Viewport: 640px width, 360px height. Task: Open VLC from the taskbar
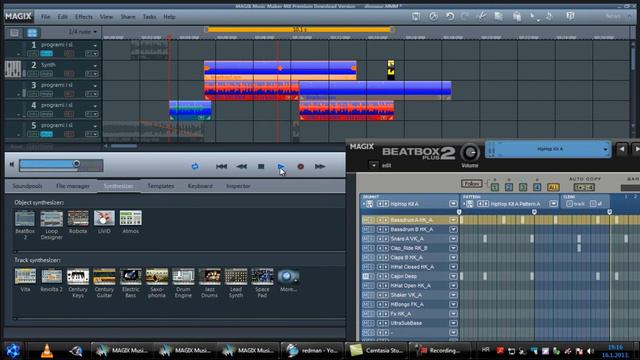pos(47,351)
